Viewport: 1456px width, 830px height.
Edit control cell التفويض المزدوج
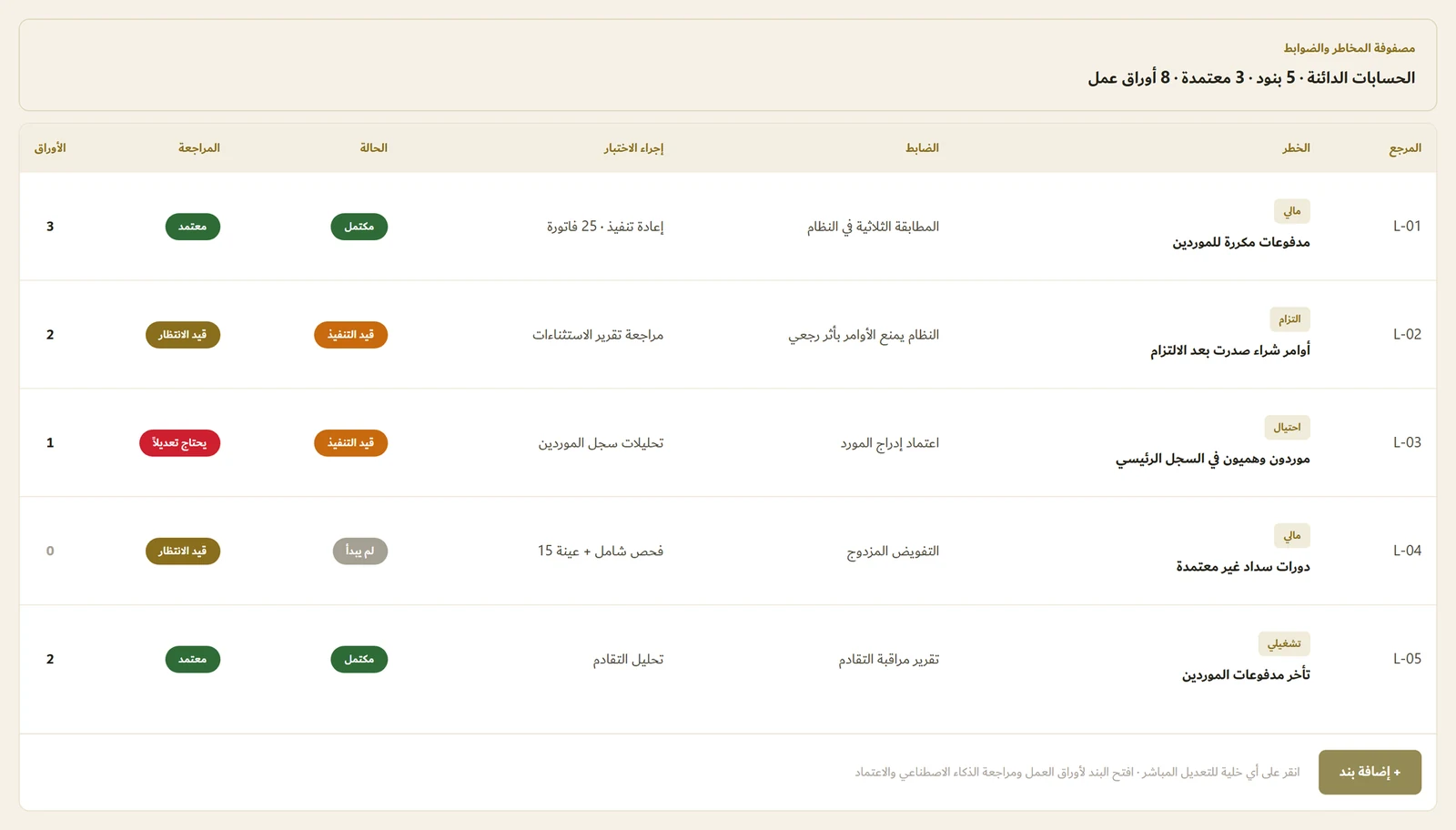coord(893,552)
